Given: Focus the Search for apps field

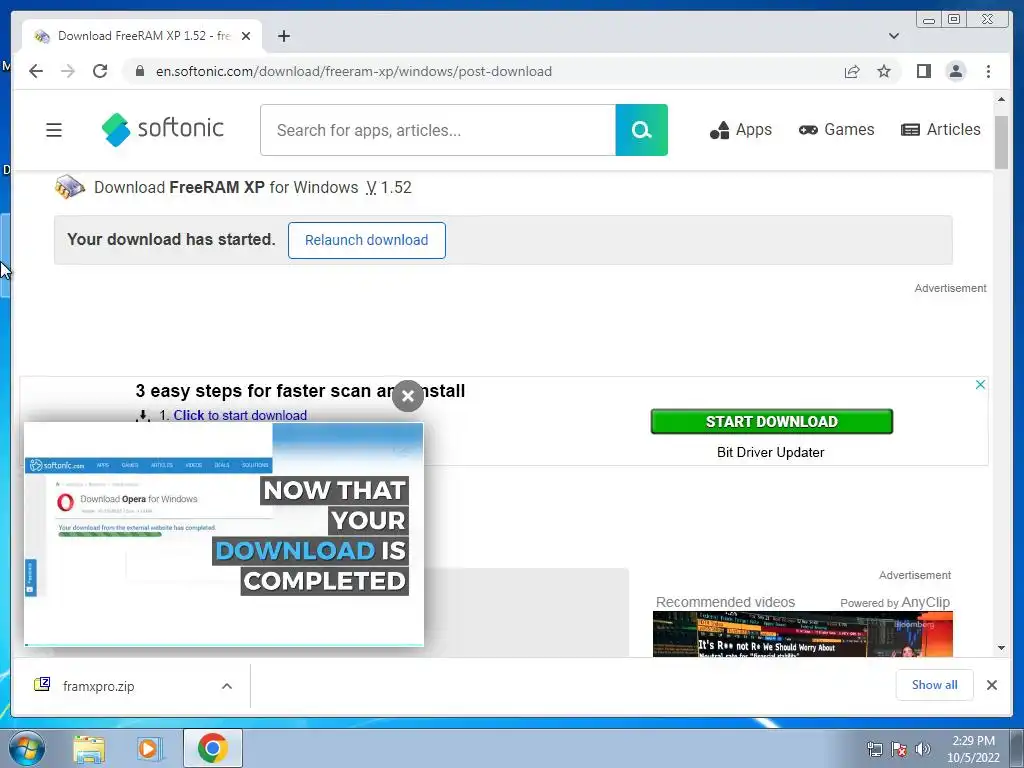Looking at the screenshot, I should click(x=438, y=130).
